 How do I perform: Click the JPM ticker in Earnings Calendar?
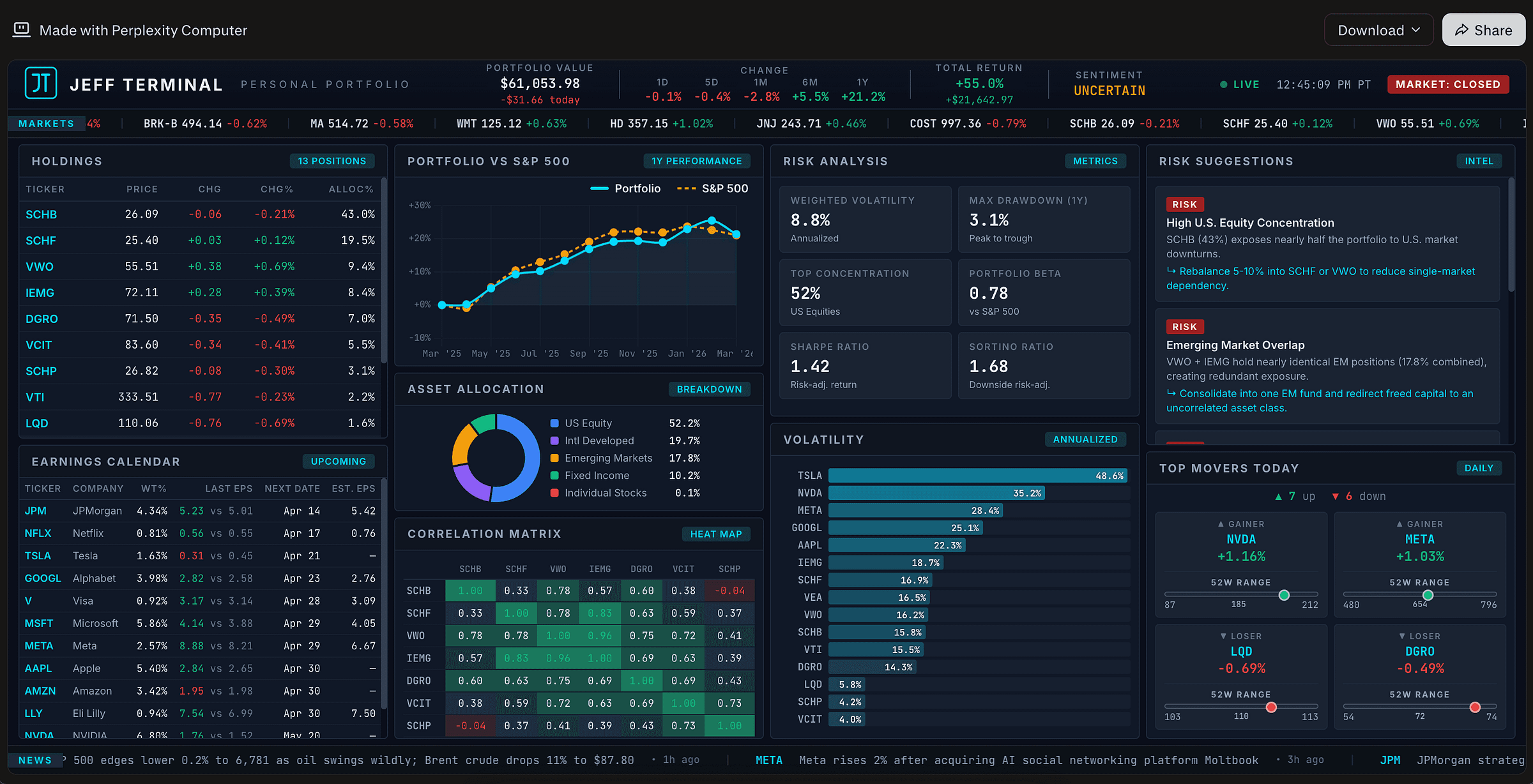click(x=35, y=511)
